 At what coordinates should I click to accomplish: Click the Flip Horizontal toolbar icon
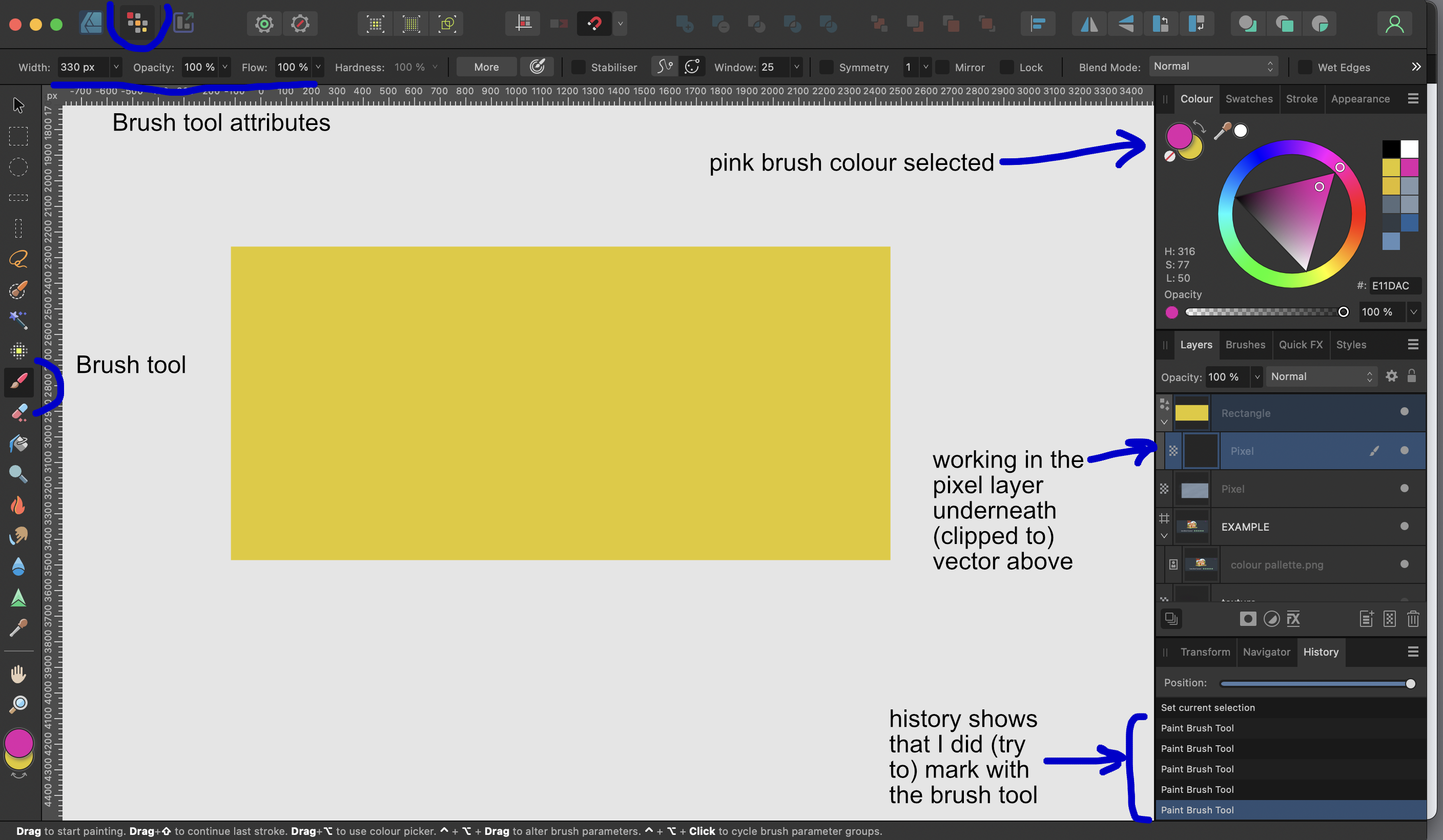[1088, 24]
